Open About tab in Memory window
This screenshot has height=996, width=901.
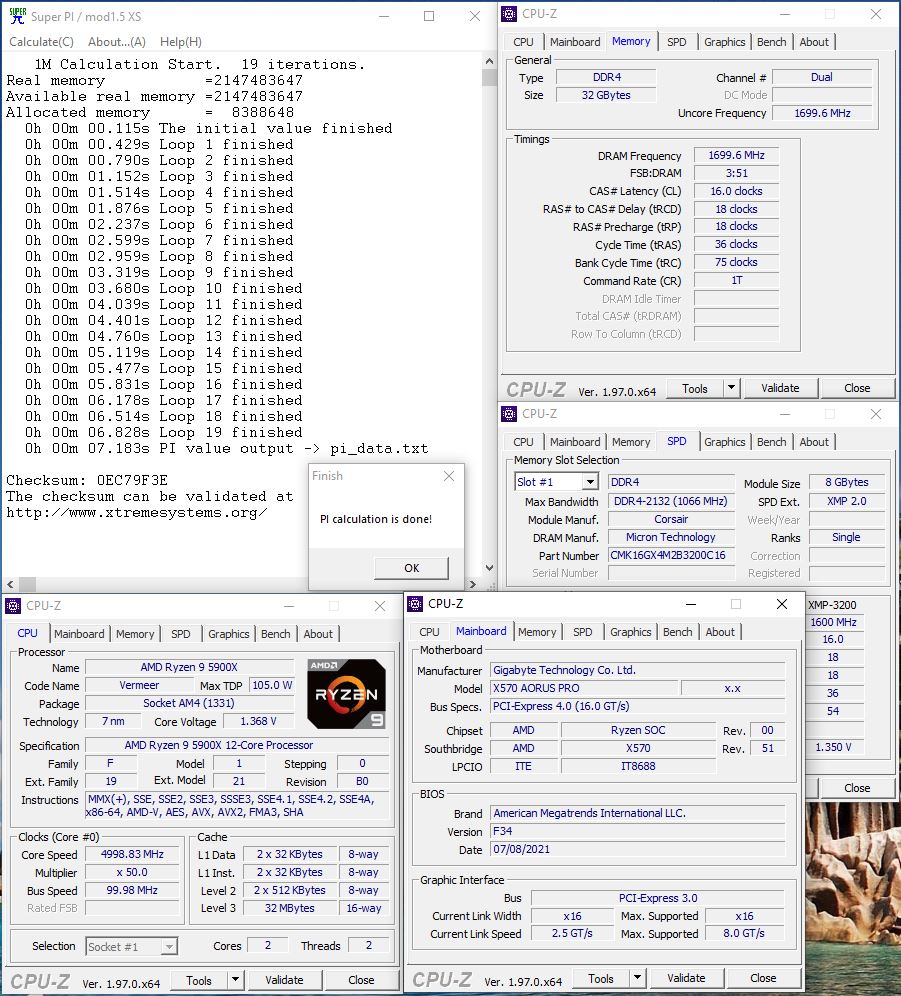point(814,42)
